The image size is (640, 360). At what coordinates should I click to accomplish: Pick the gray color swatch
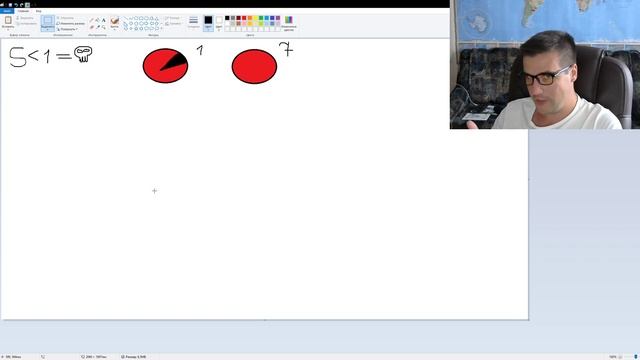(233, 18)
